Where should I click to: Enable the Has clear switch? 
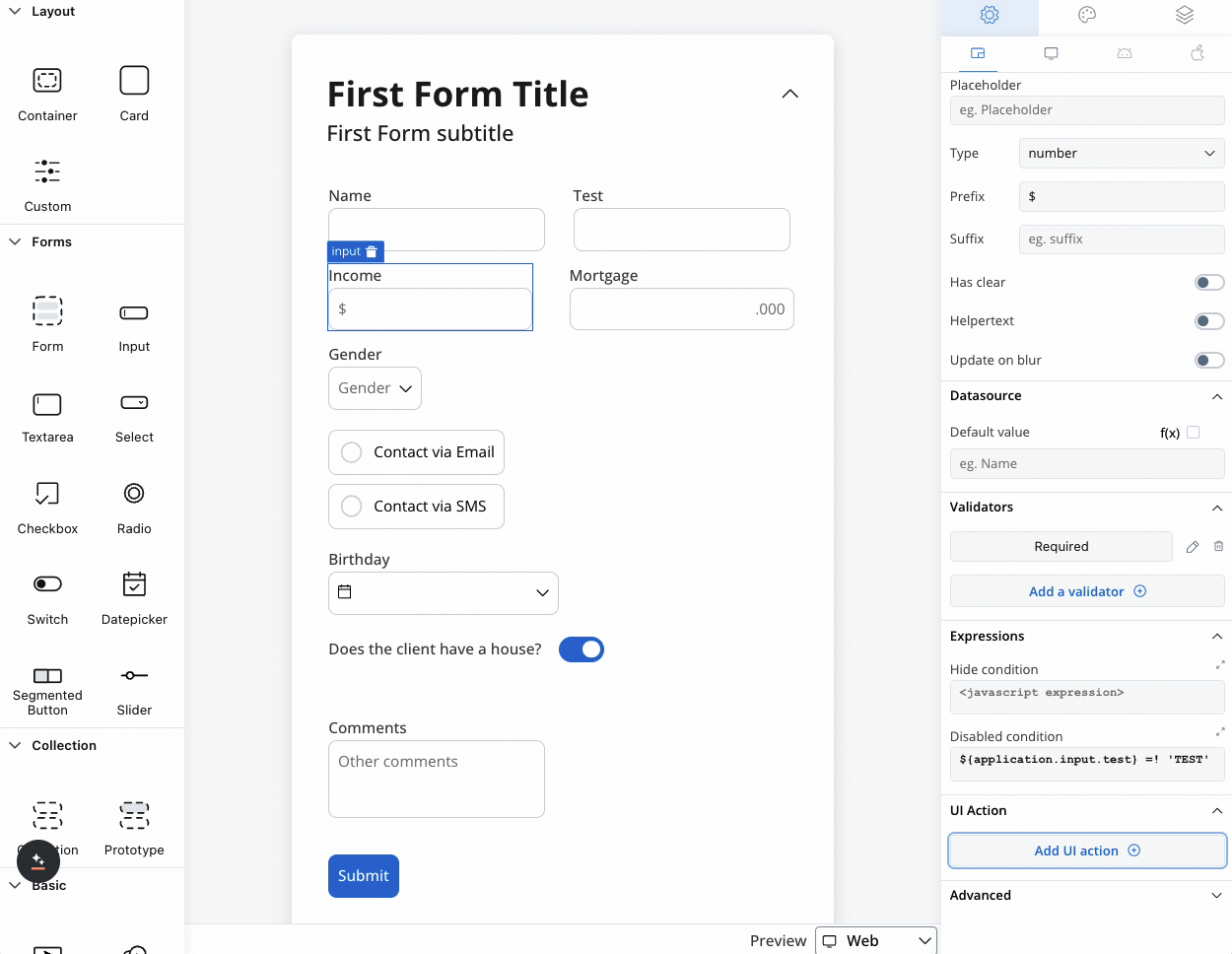click(1209, 283)
